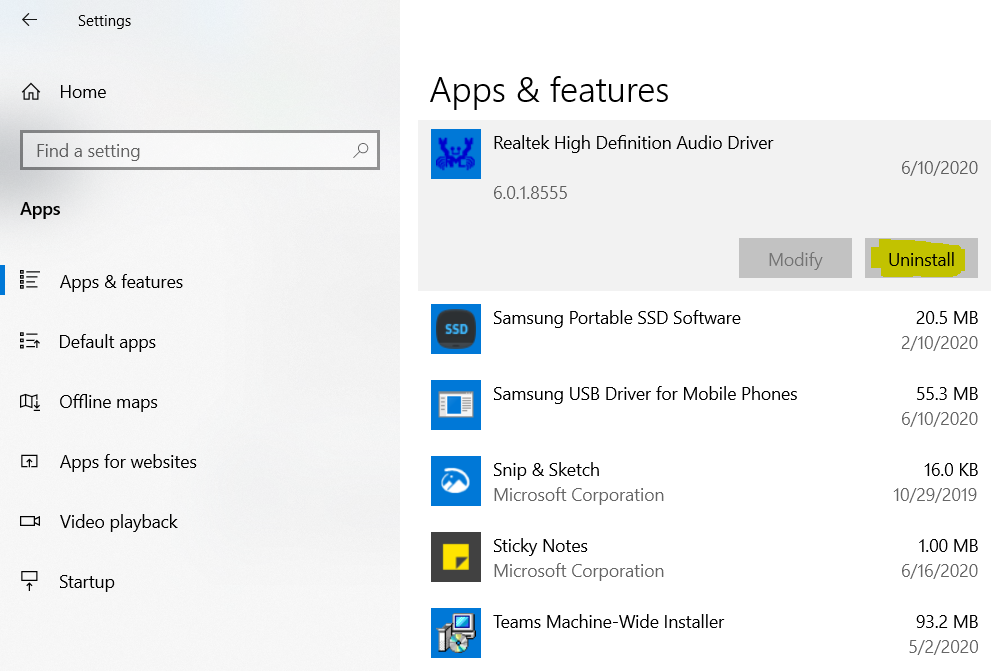Image resolution: width=1005 pixels, height=671 pixels.
Task: Click the Modify button for Realtek driver
Action: pos(795,258)
